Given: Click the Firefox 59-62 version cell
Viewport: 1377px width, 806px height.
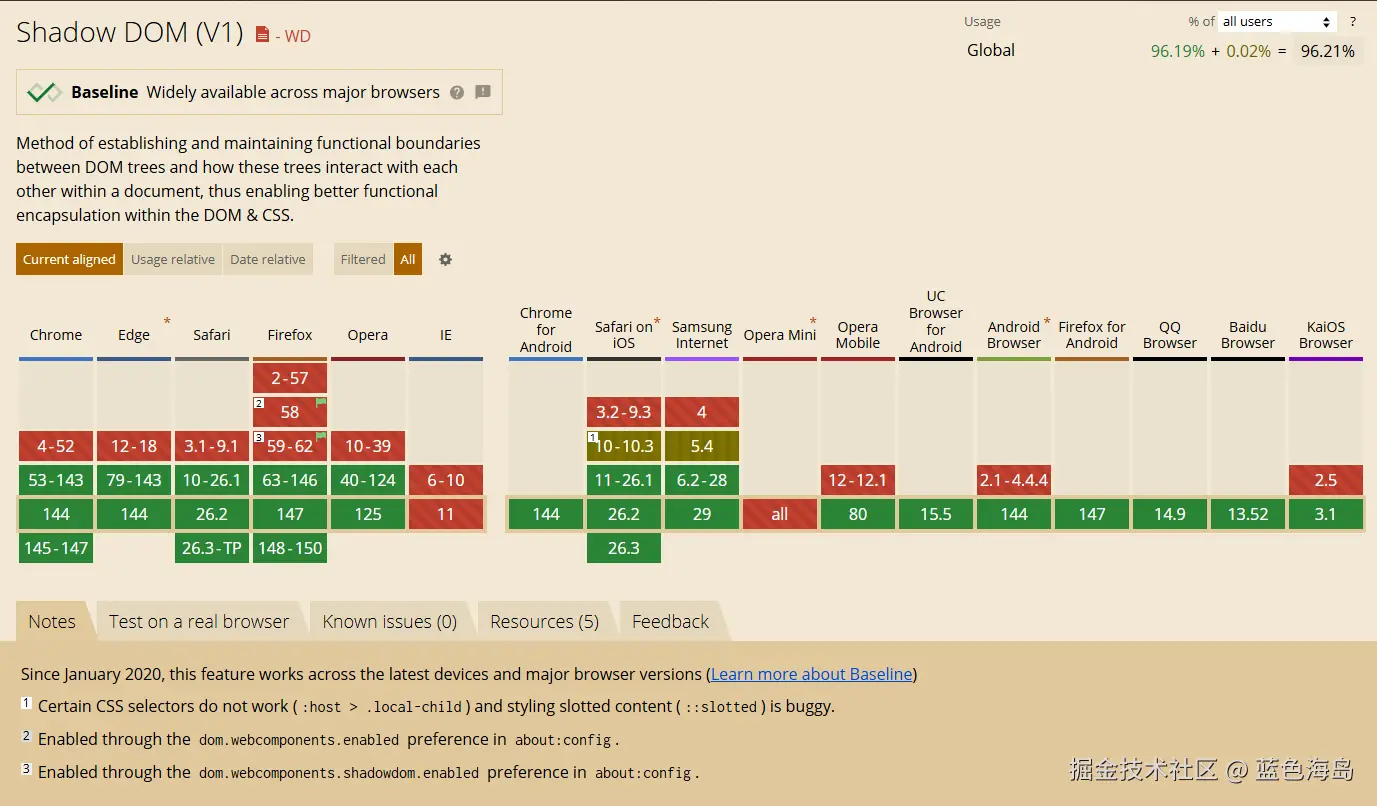Looking at the screenshot, I should (290, 446).
